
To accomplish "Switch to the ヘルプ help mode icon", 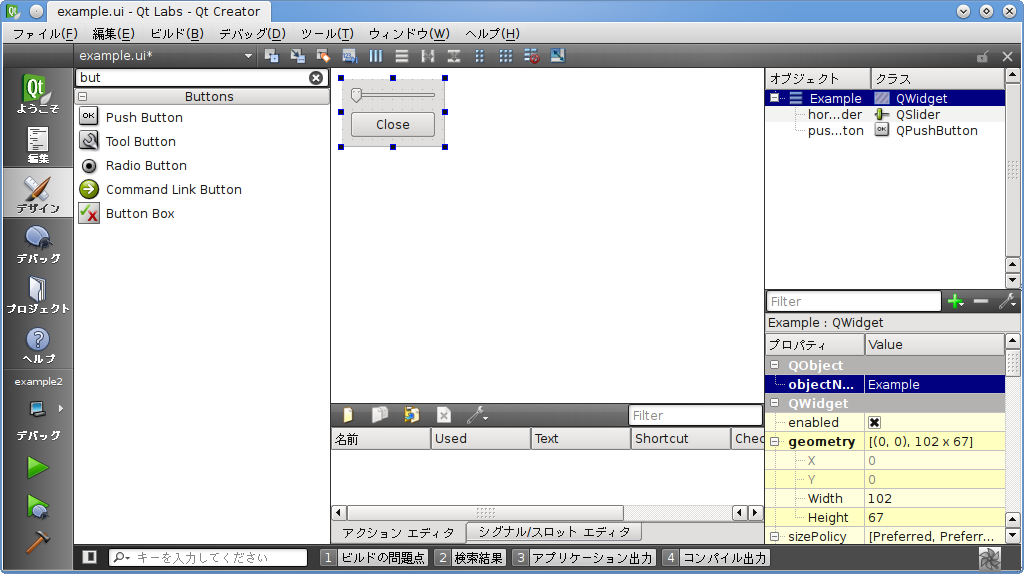I will [x=37, y=345].
